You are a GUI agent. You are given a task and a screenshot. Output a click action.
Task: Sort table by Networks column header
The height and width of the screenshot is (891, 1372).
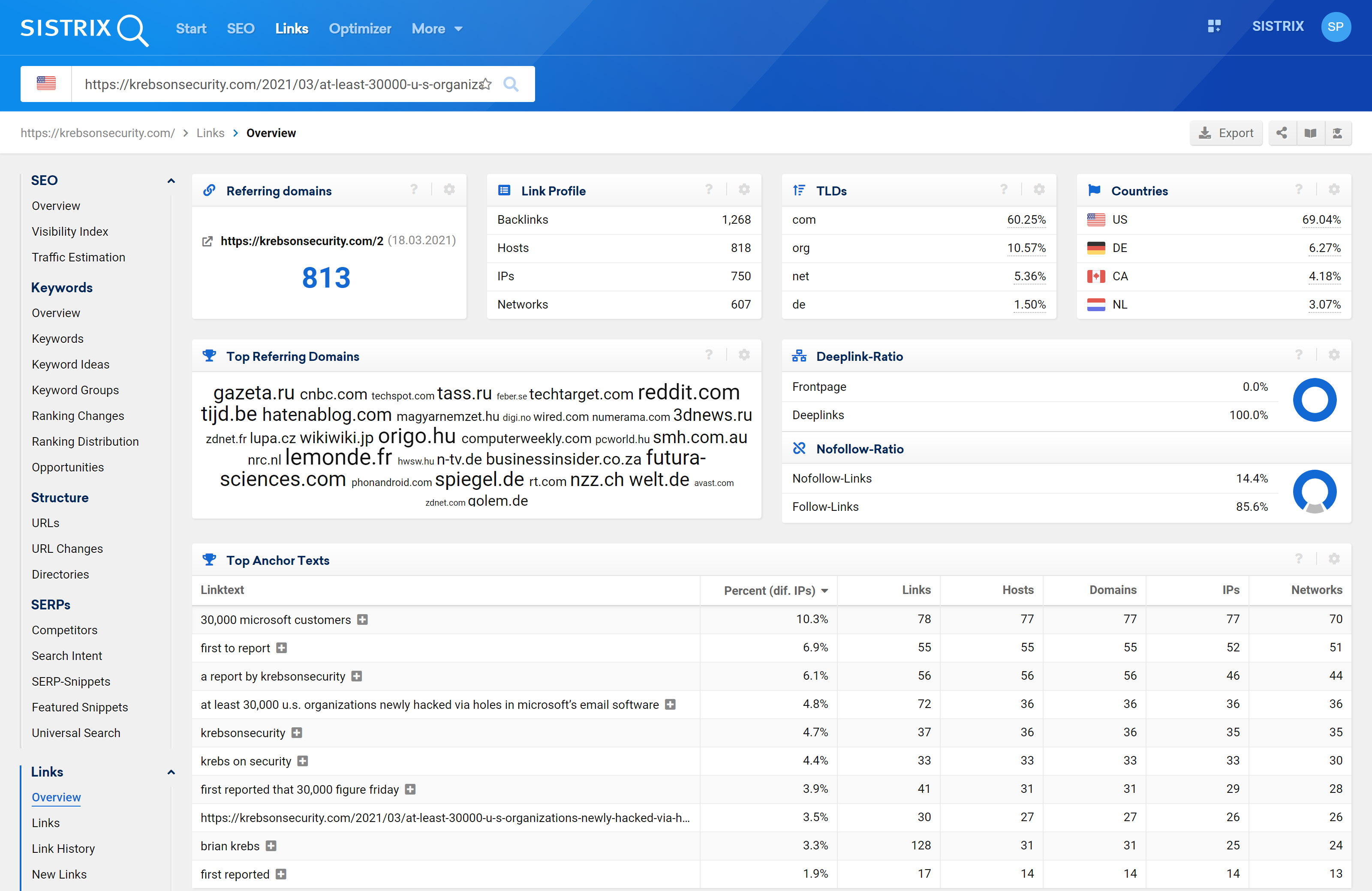(1317, 590)
